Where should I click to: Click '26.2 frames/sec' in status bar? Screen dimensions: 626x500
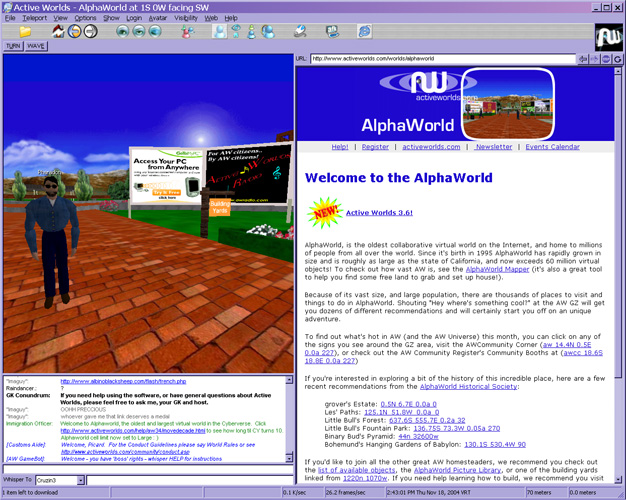pyautogui.click(x=345, y=493)
